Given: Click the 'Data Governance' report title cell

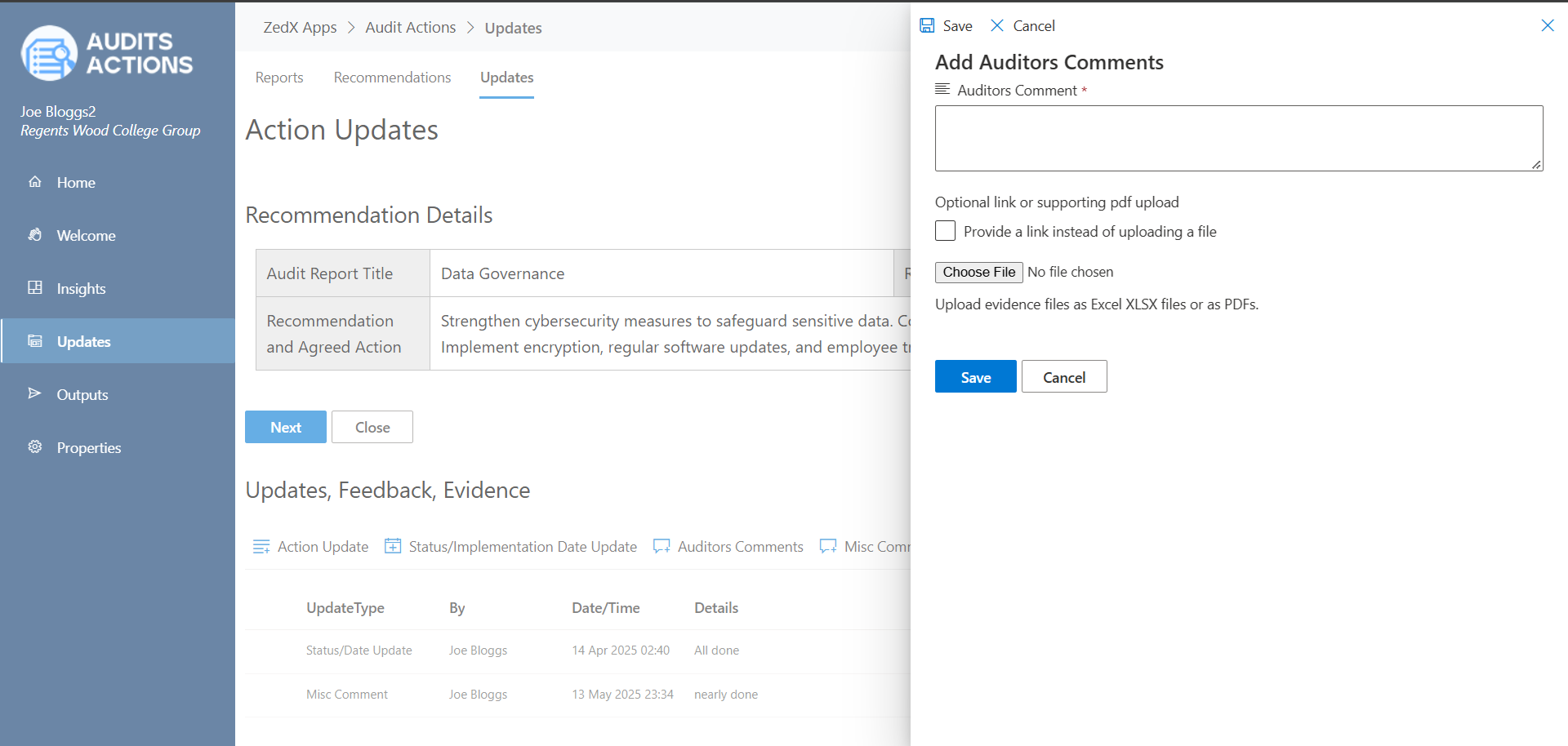Looking at the screenshot, I should click(x=661, y=273).
